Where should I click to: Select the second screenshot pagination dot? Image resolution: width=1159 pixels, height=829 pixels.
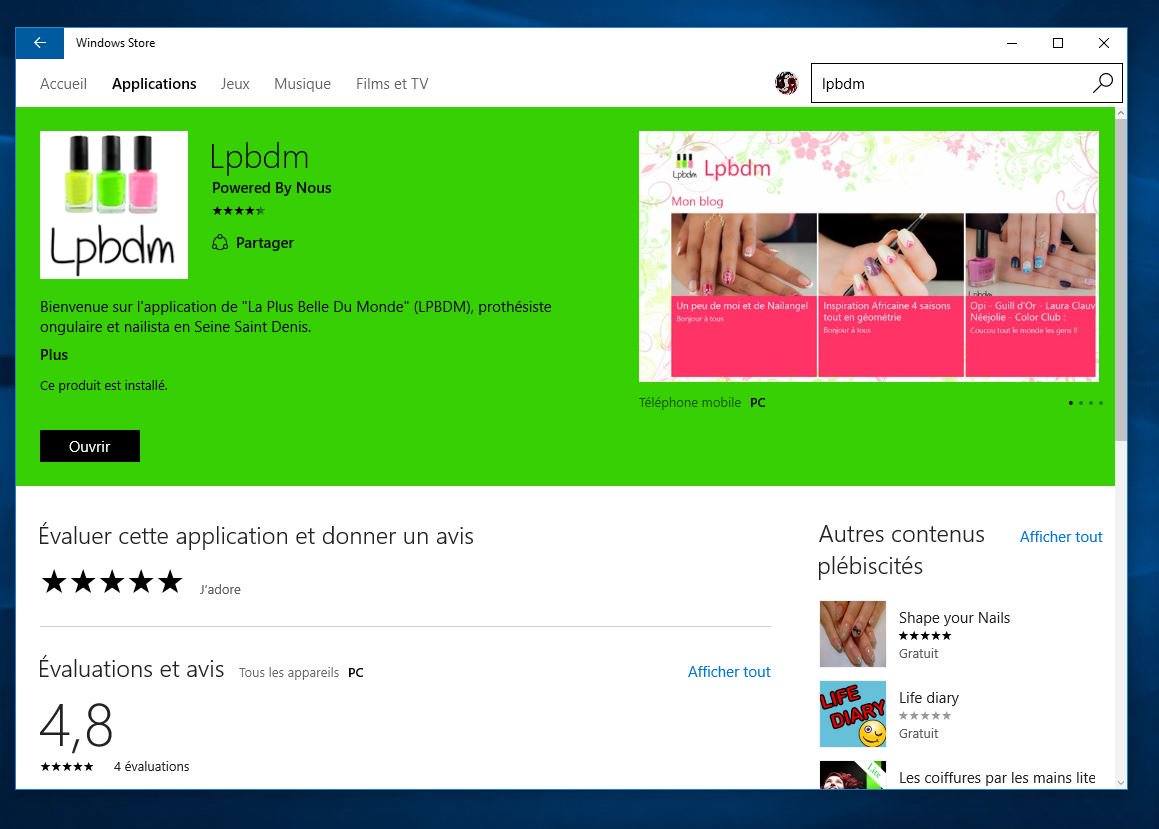[1081, 403]
